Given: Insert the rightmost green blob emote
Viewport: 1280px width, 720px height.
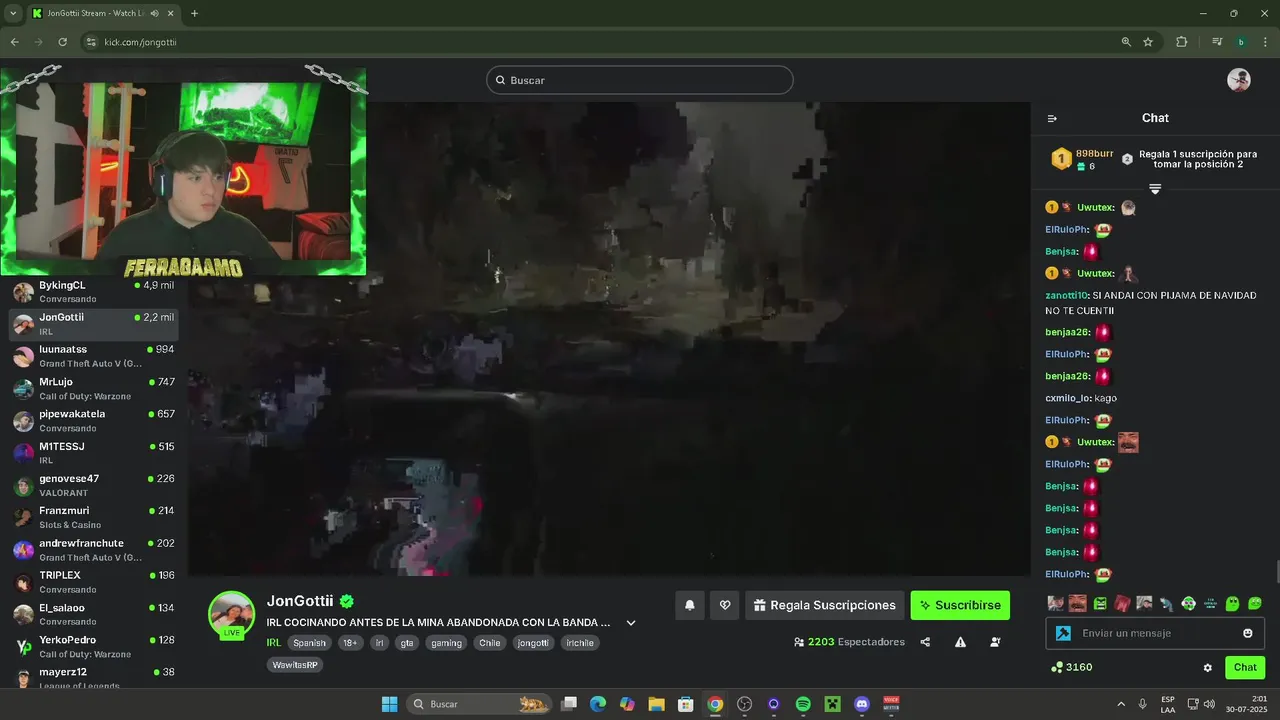Looking at the screenshot, I should point(1255,603).
